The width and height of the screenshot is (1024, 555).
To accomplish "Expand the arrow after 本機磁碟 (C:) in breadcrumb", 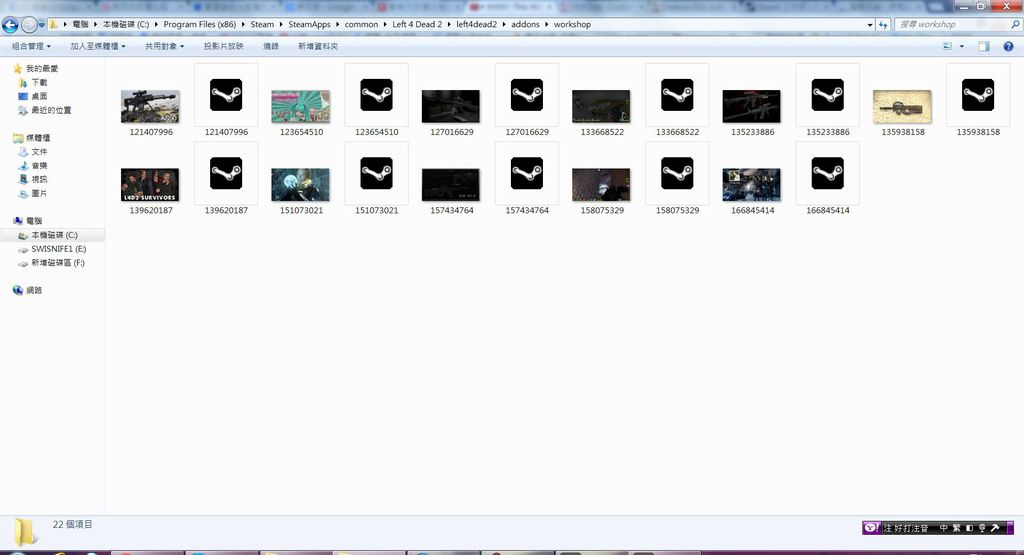I will click(156, 24).
